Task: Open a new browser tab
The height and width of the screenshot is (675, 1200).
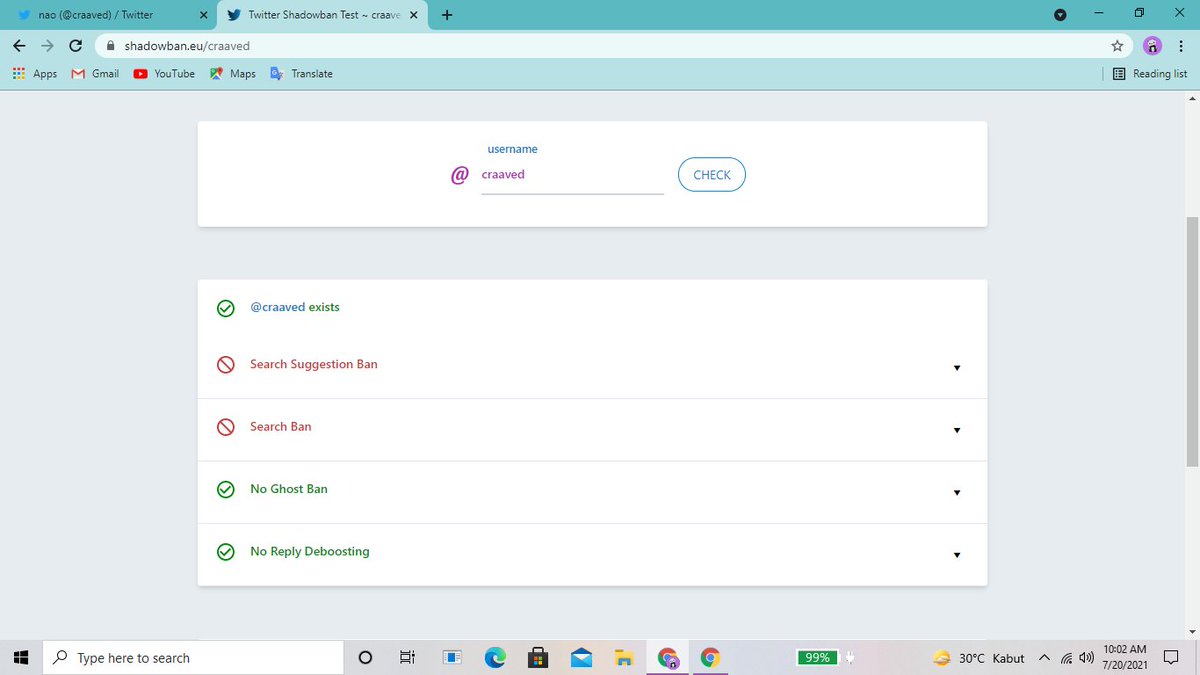Action: [x=446, y=15]
